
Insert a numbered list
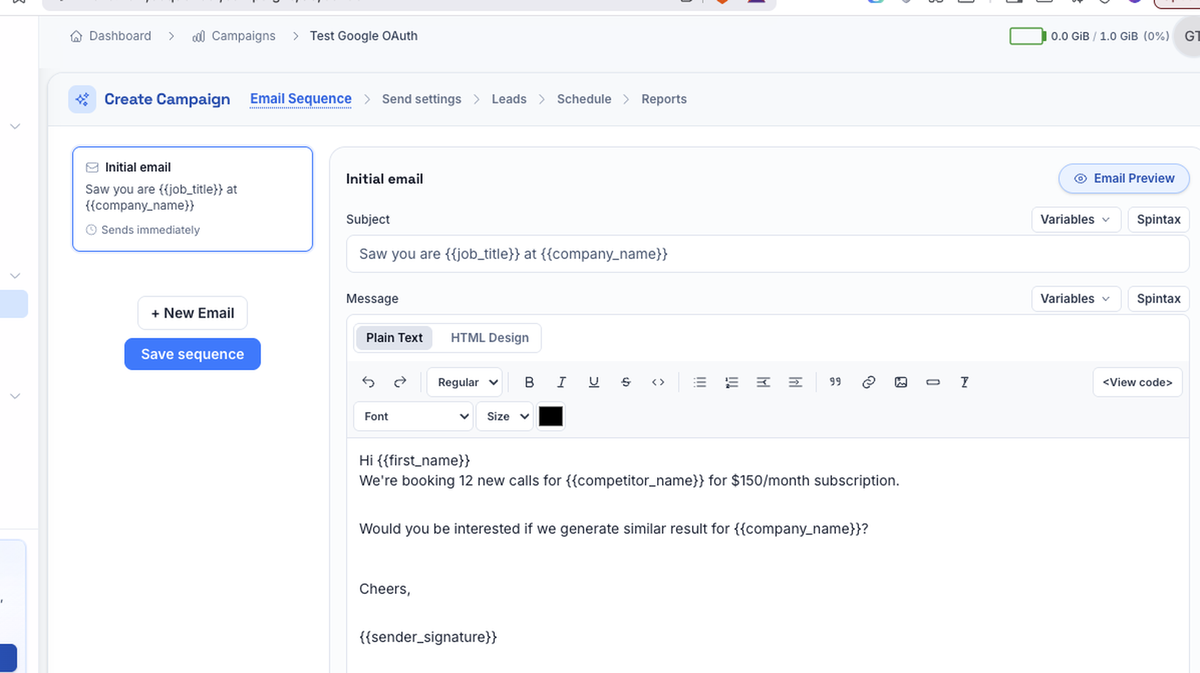pos(732,382)
